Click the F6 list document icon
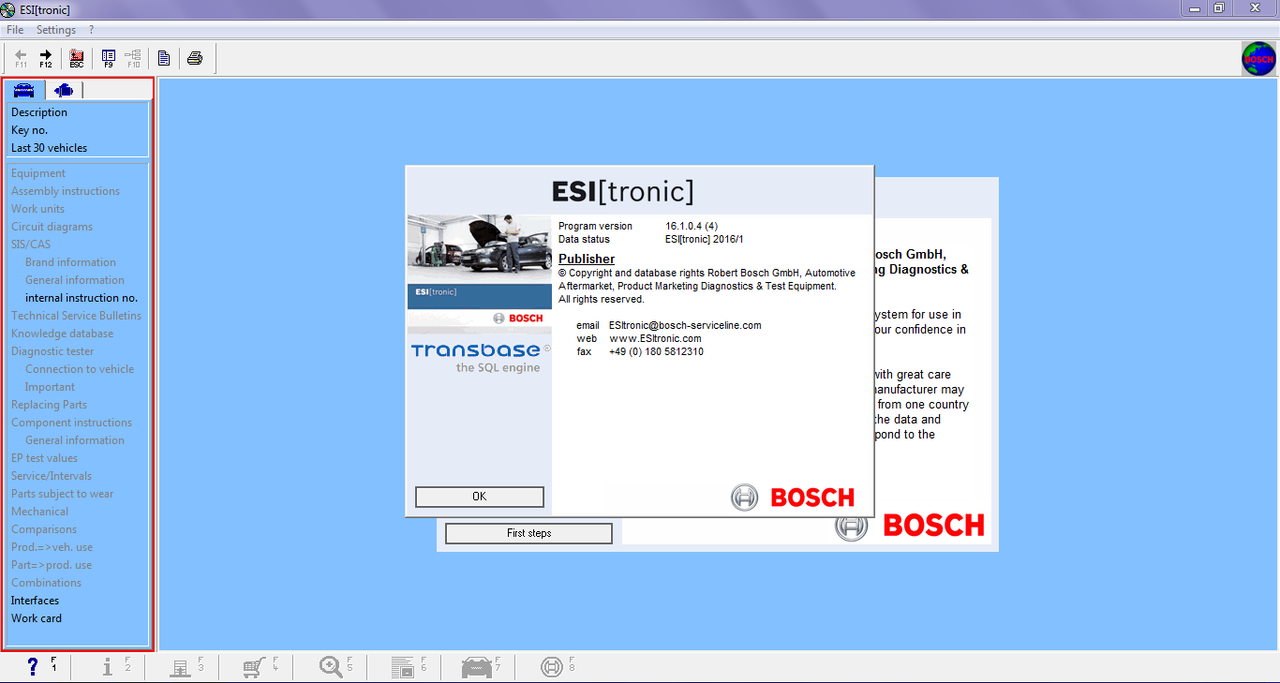The width and height of the screenshot is (1280, 683). (404, 667)
